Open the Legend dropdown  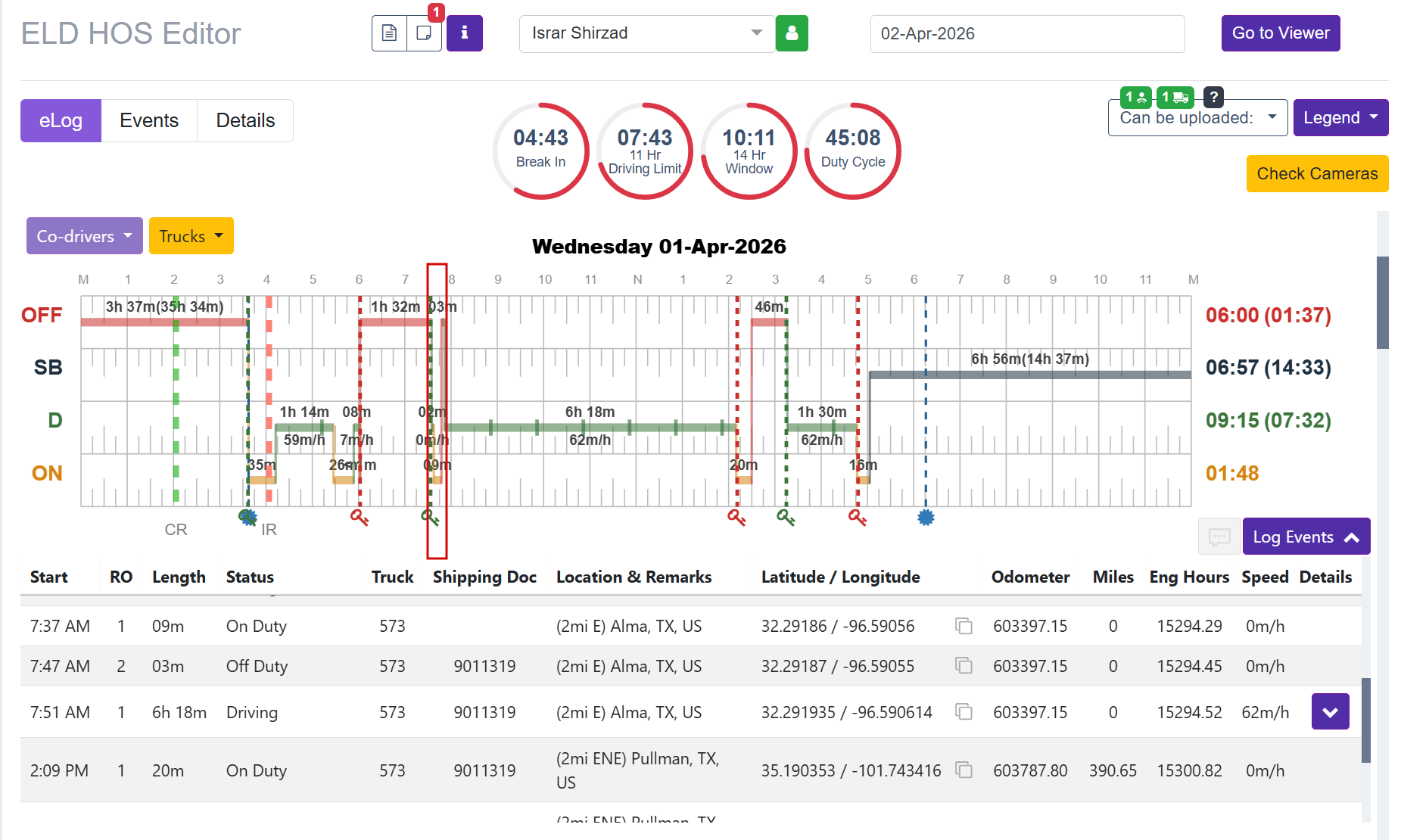click(x=1340, y=118)
